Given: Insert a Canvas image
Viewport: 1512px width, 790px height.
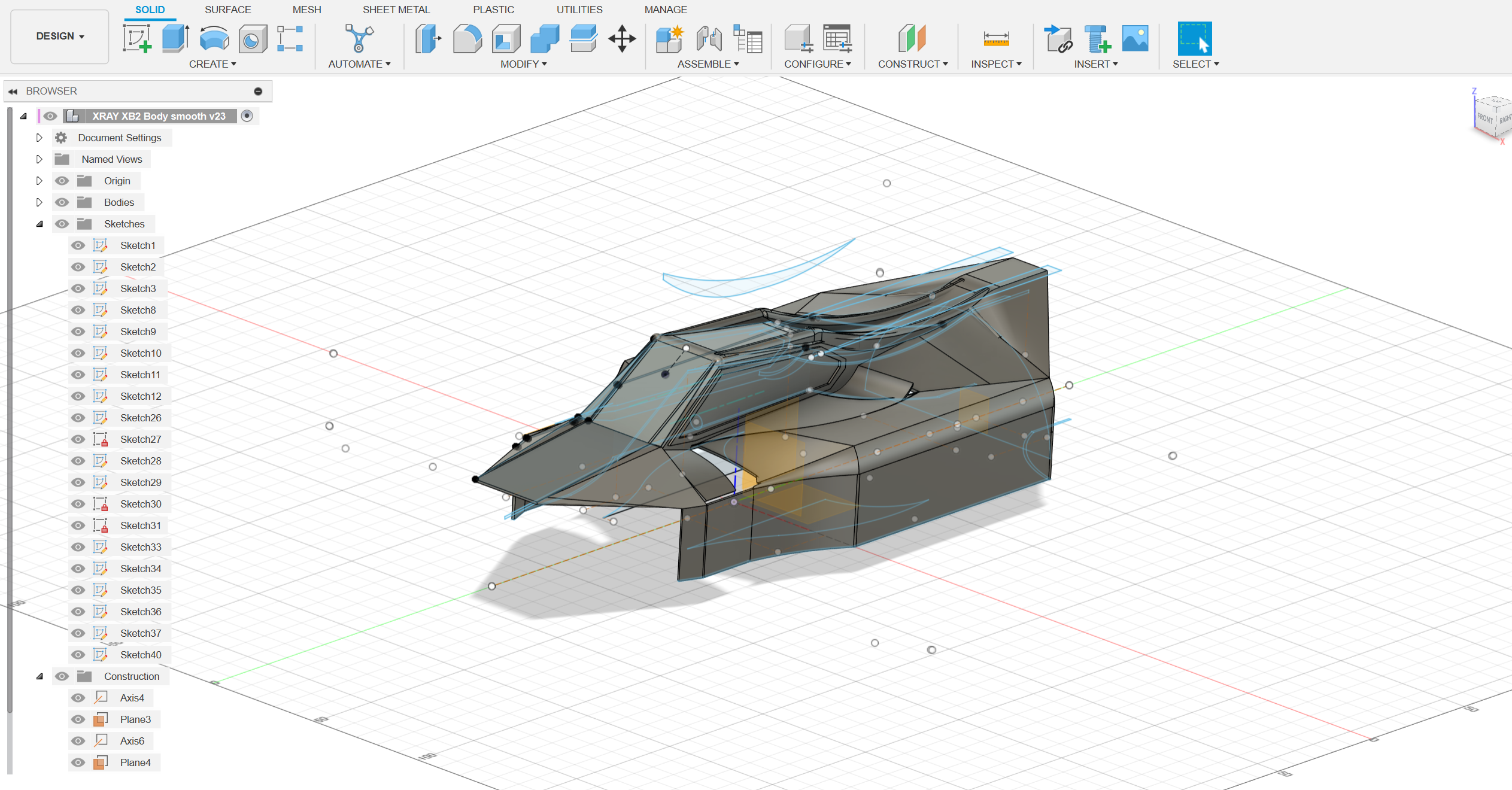Looking at the screenshot, I should coord(1135,38).
